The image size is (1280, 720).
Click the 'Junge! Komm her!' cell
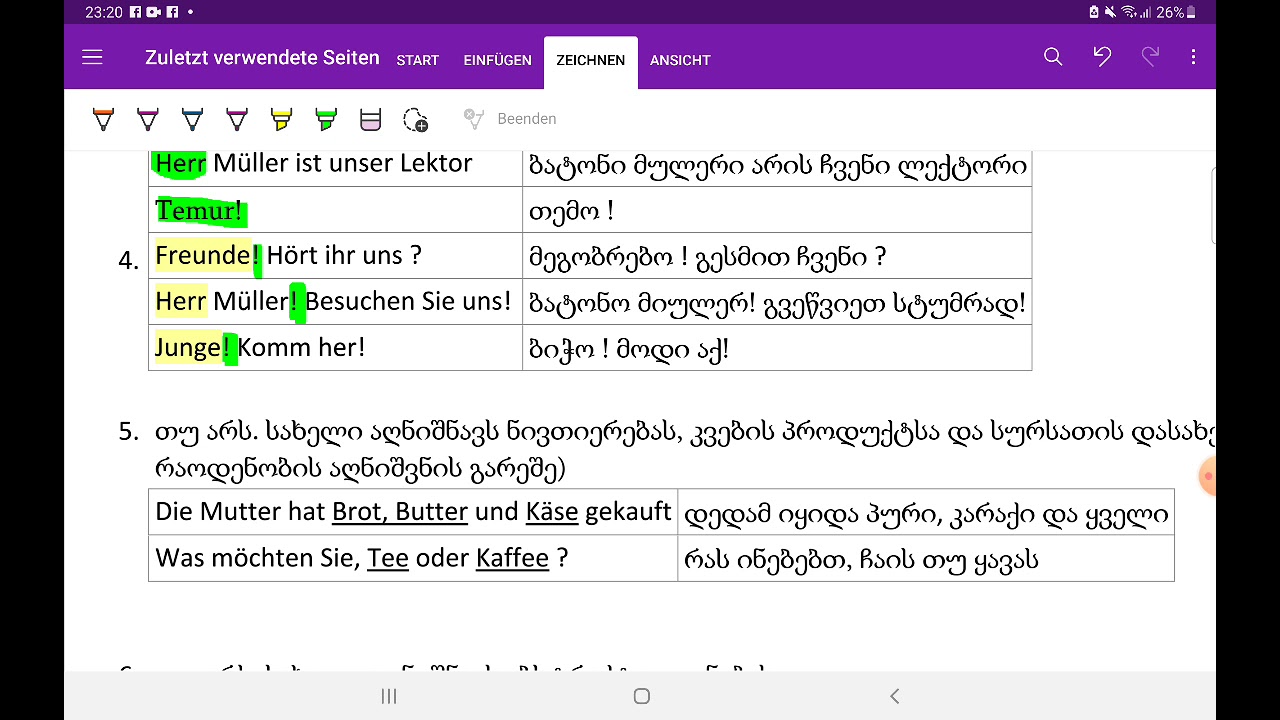tap(335, 347)
